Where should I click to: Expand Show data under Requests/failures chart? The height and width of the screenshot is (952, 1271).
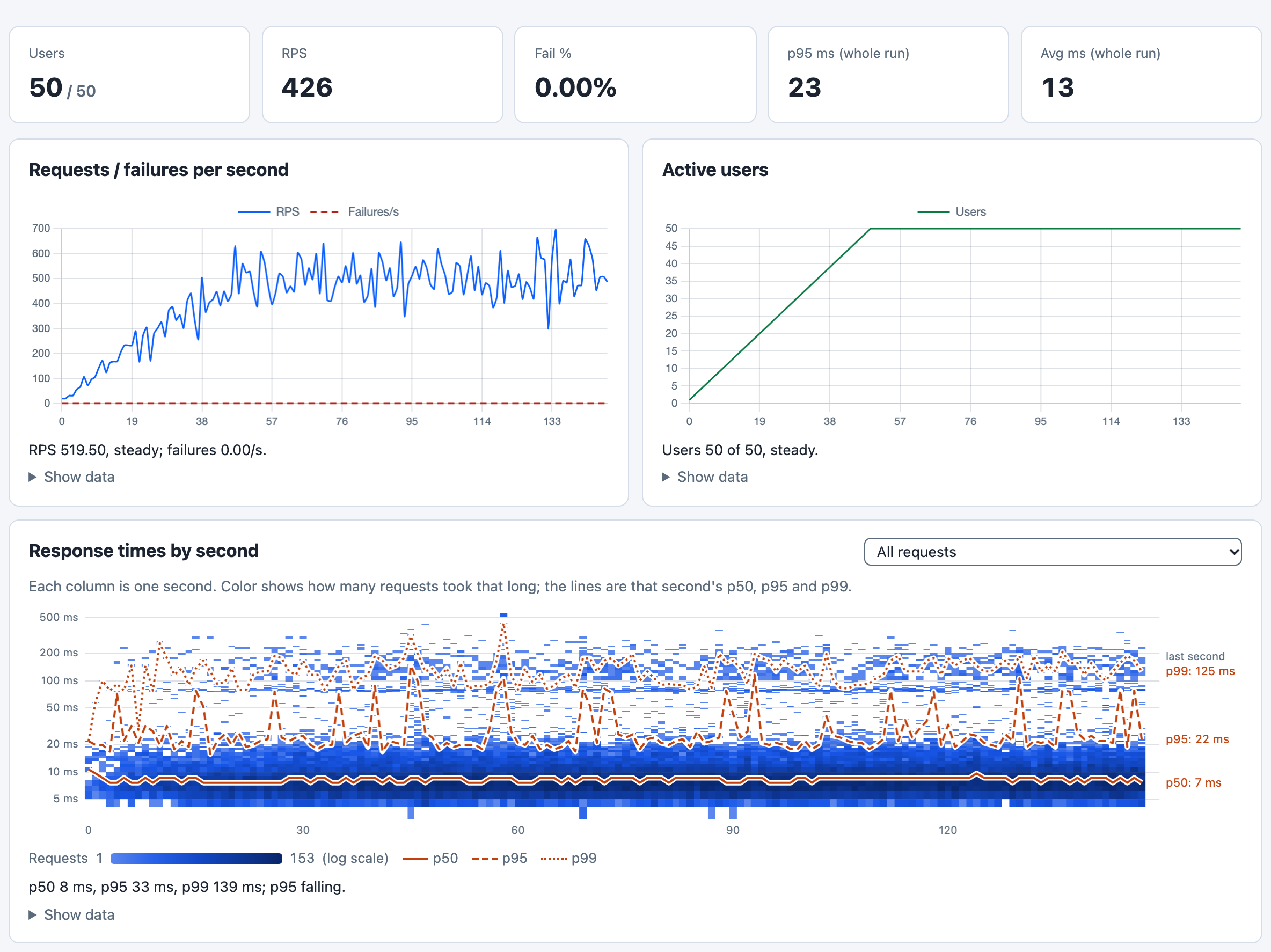(72, 477)
